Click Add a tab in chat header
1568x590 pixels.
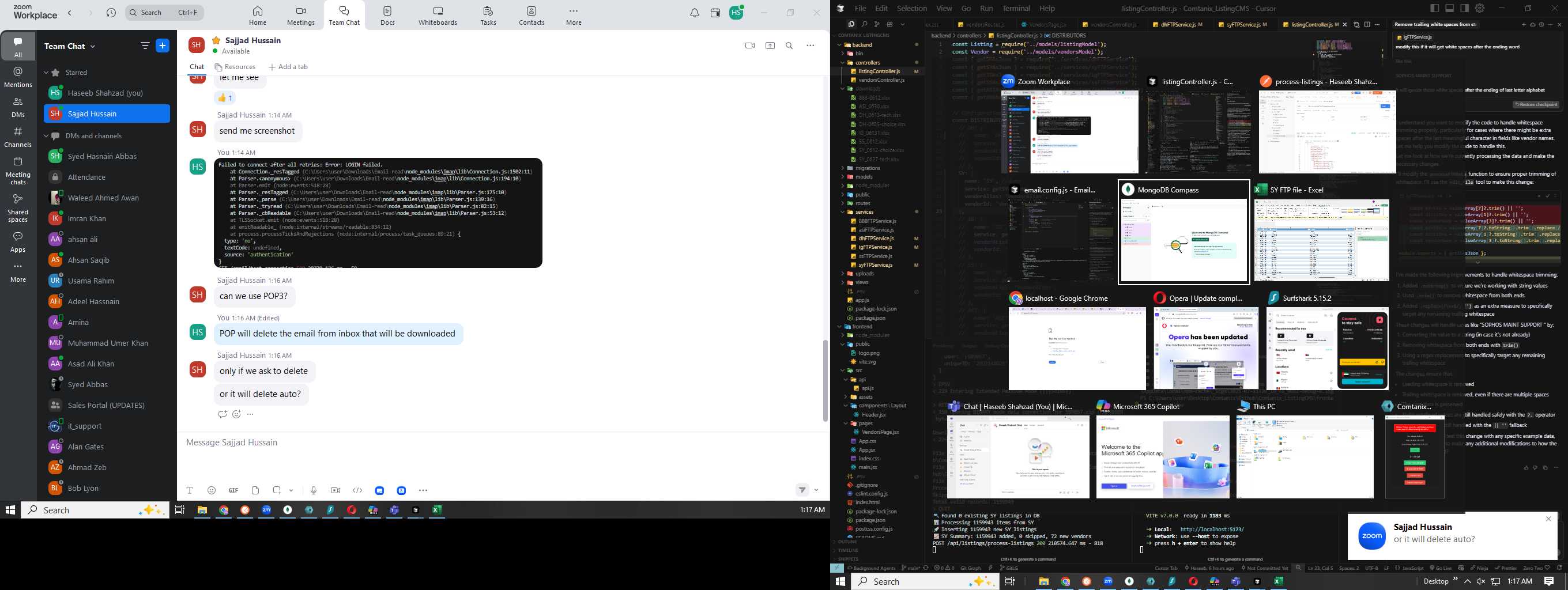click(x=288, y=67)
